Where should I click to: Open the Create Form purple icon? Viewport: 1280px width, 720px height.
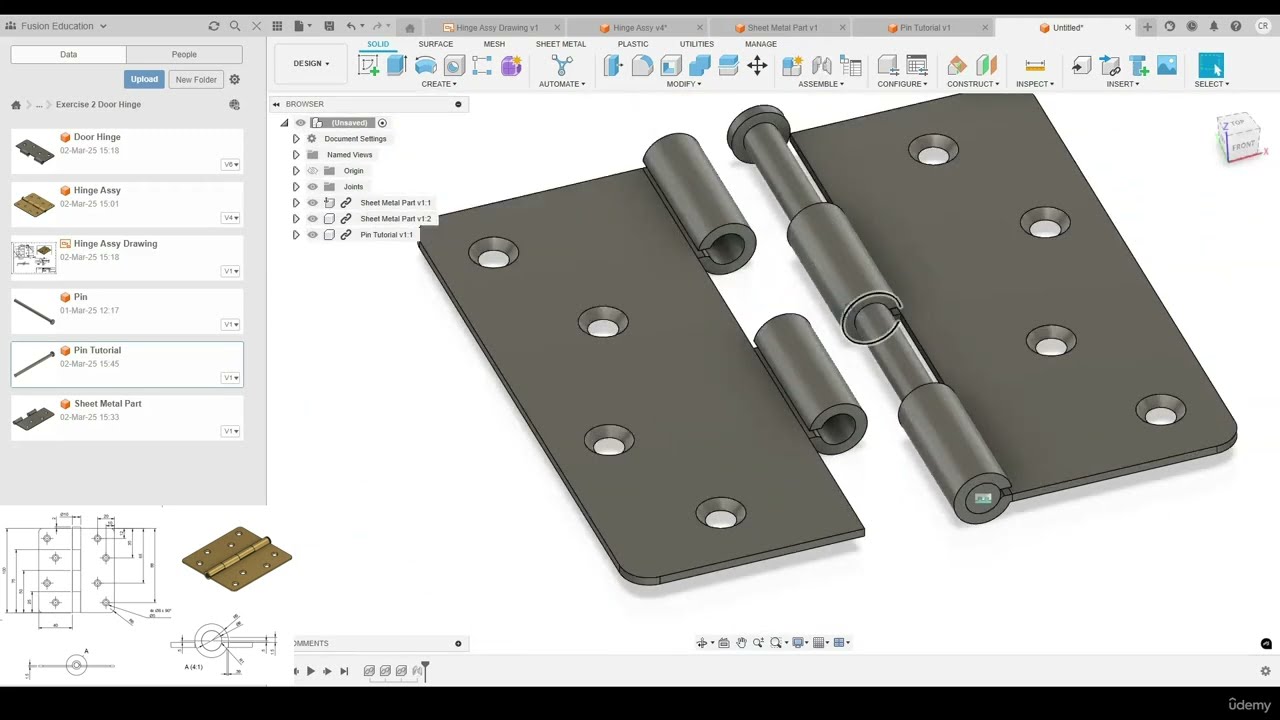[x=511, y=66]
